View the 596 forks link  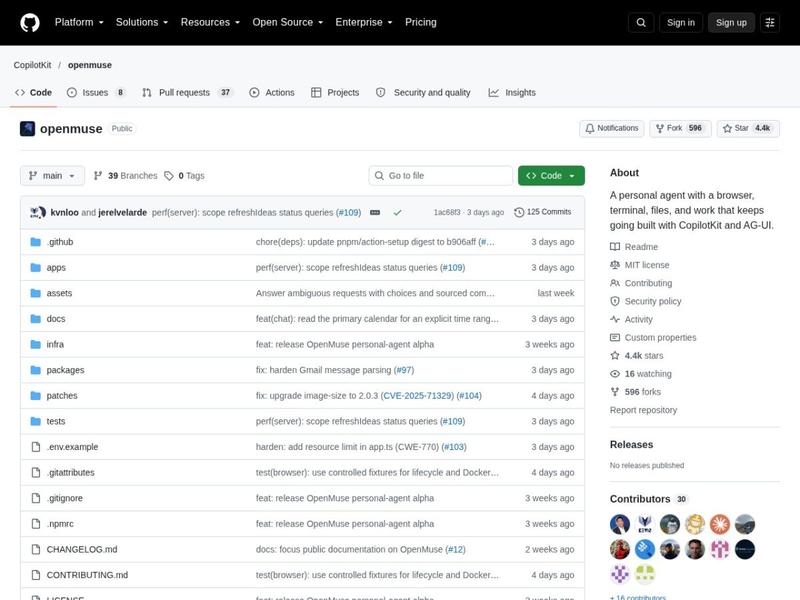pyautogui.click(x=636, y=392)
